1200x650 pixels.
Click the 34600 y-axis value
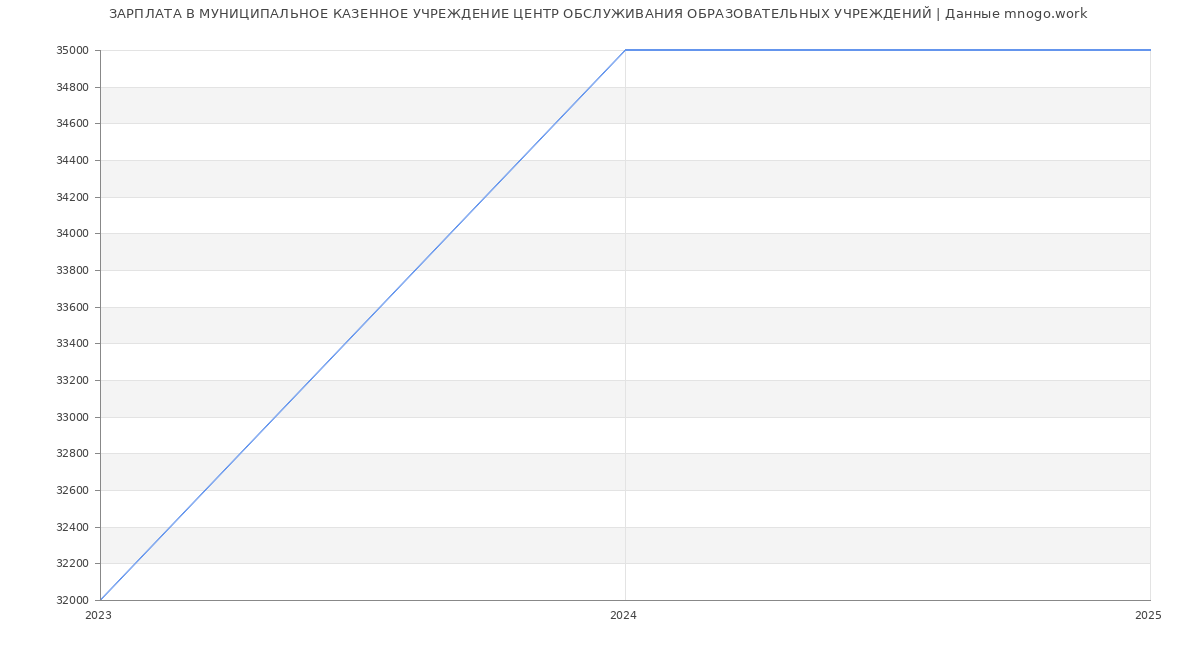point(72,124)
